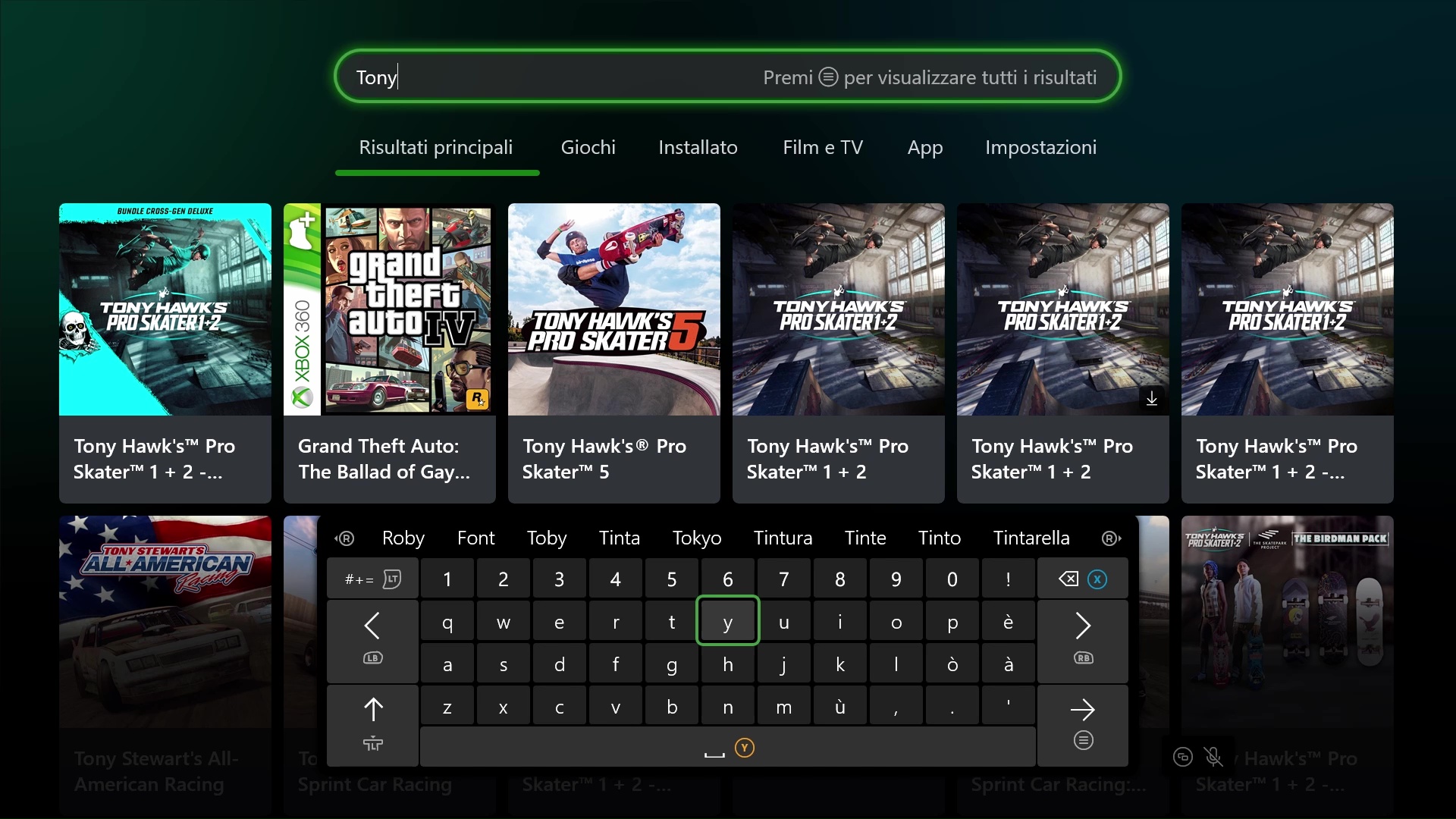The width and height of the screenshot is (1456, 819).
Task: Tap the p key
Action: (x=952, y=622)
